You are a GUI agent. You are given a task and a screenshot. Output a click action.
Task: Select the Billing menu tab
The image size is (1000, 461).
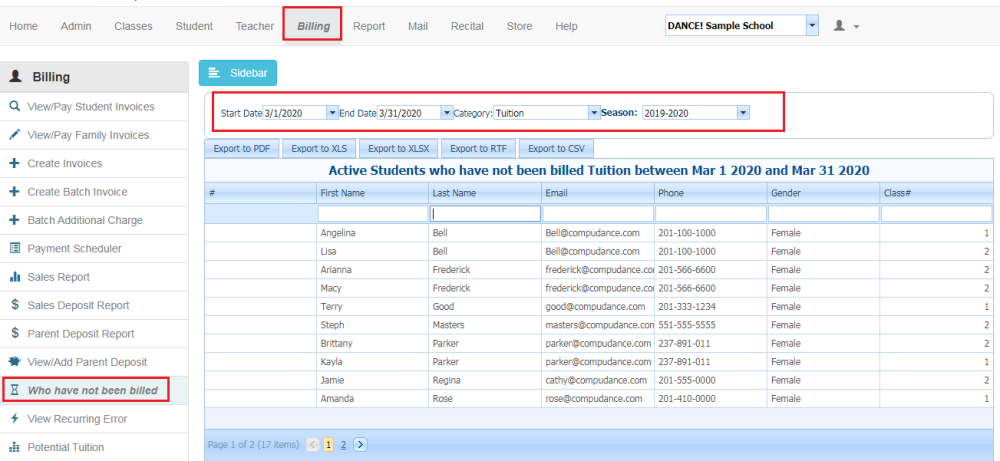pyautogui.click(x=313, y=26)
